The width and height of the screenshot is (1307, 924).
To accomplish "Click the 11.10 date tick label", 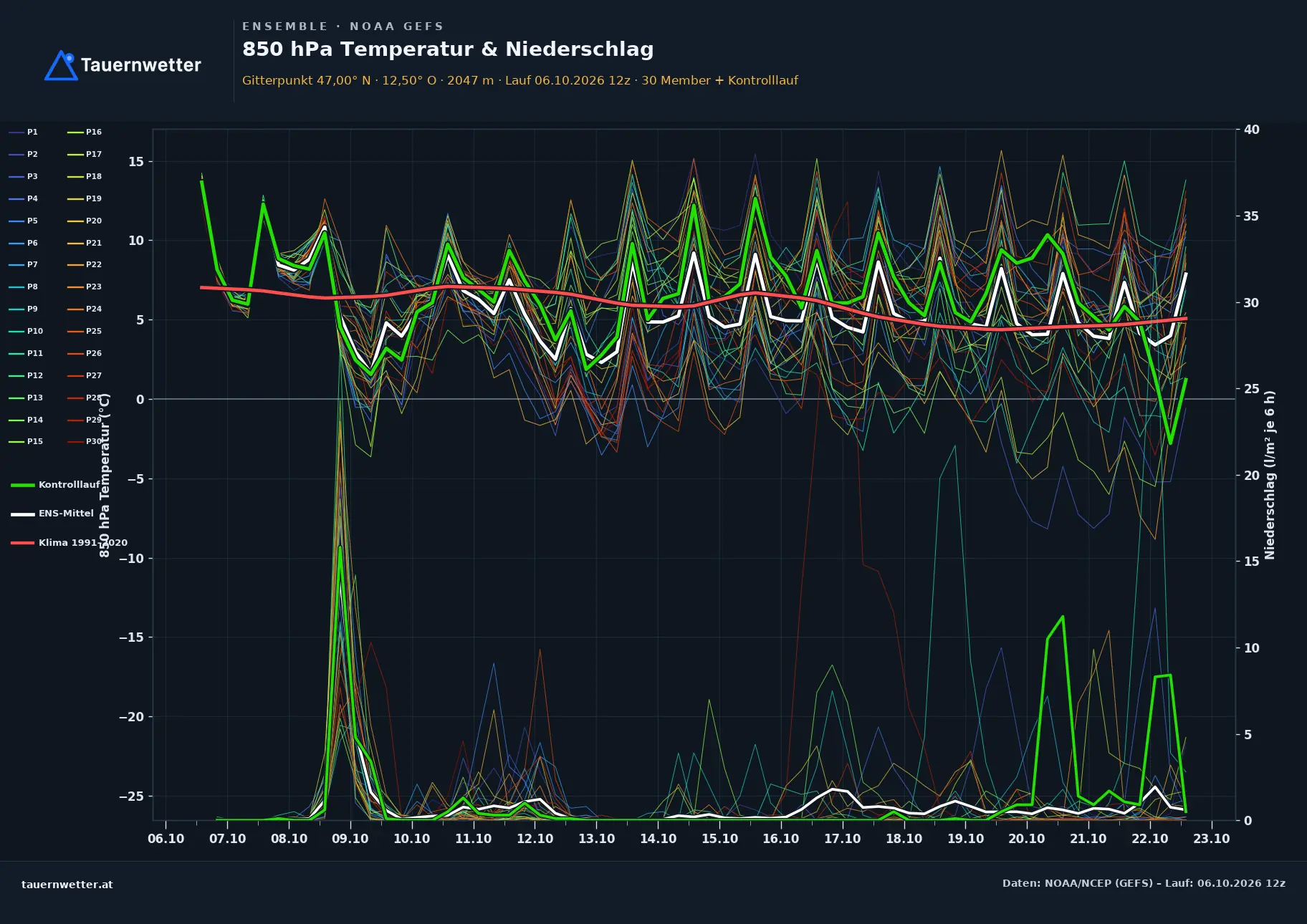I will pos(474,839).
